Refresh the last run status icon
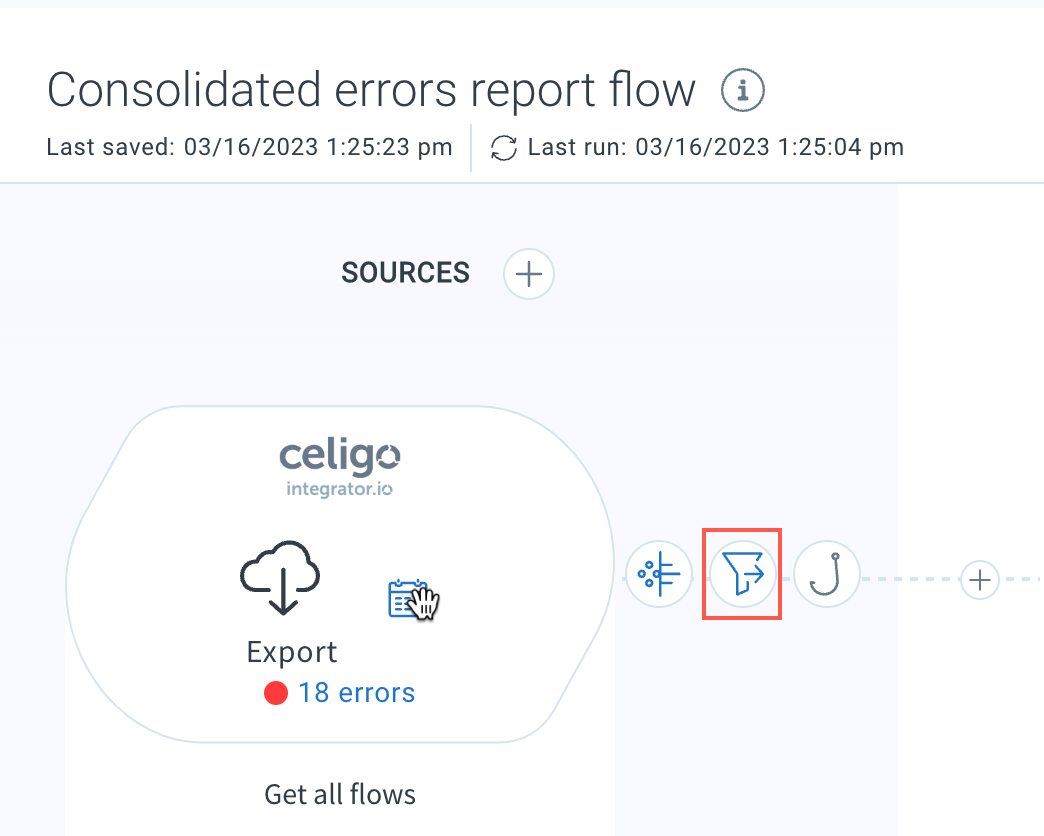 pyautogui.click(x=503, y=147)
